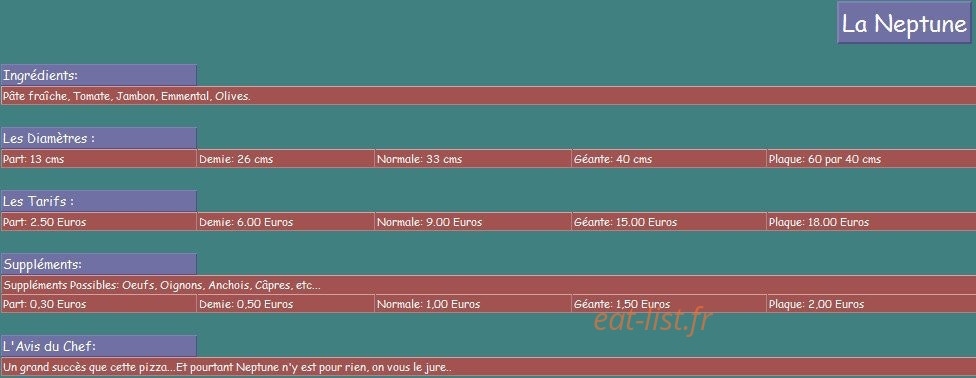Select the Les Diamètres : header

[98, 138]
